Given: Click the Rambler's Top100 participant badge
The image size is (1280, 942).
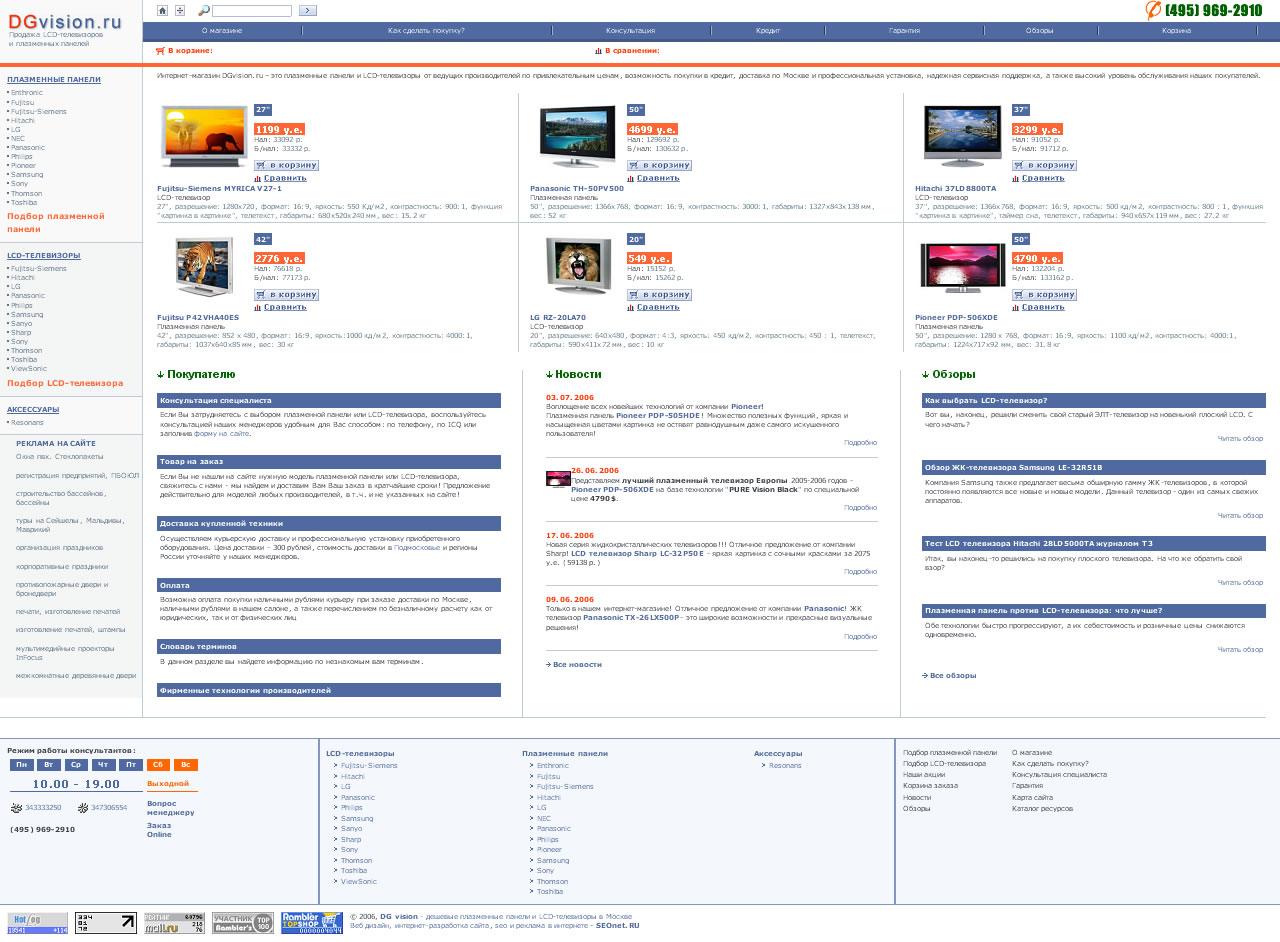Looking at the screenshot, I should (x=242, y=923).
